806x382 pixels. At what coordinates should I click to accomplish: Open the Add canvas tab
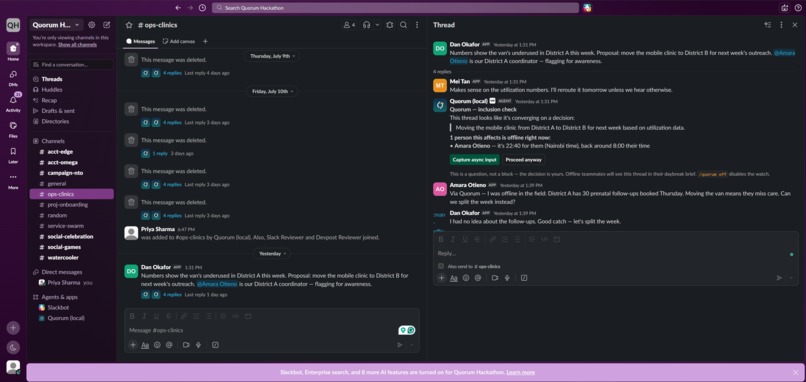coord(178,41)
